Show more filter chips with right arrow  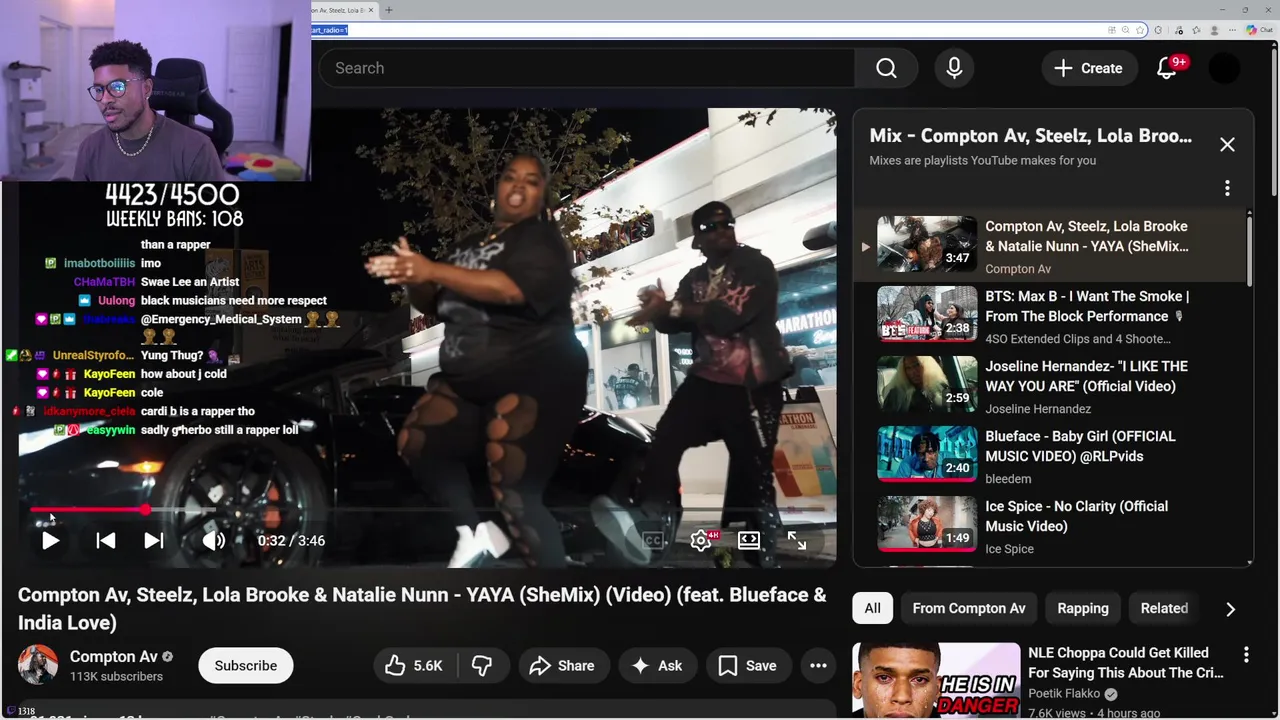pyautogui.click(x=1231, y=608)
